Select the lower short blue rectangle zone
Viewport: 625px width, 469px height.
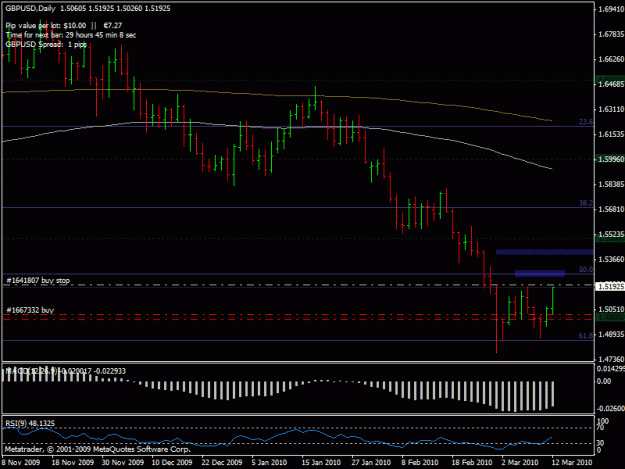click(540, 273)
